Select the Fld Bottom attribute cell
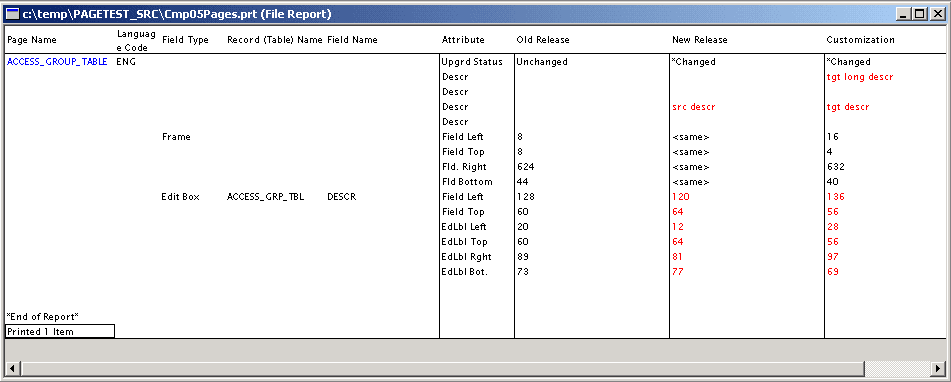 pos(467,182)
